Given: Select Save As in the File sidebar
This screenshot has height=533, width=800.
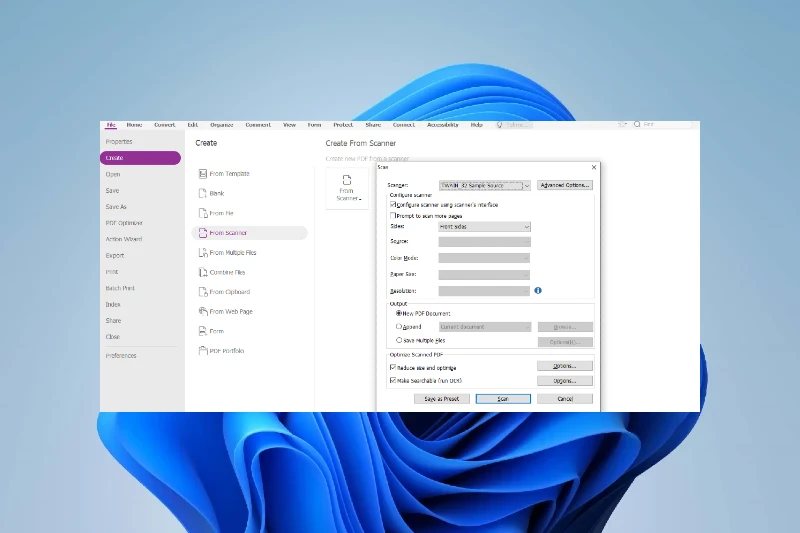Looking at the screenshot, I should [116, 207].
